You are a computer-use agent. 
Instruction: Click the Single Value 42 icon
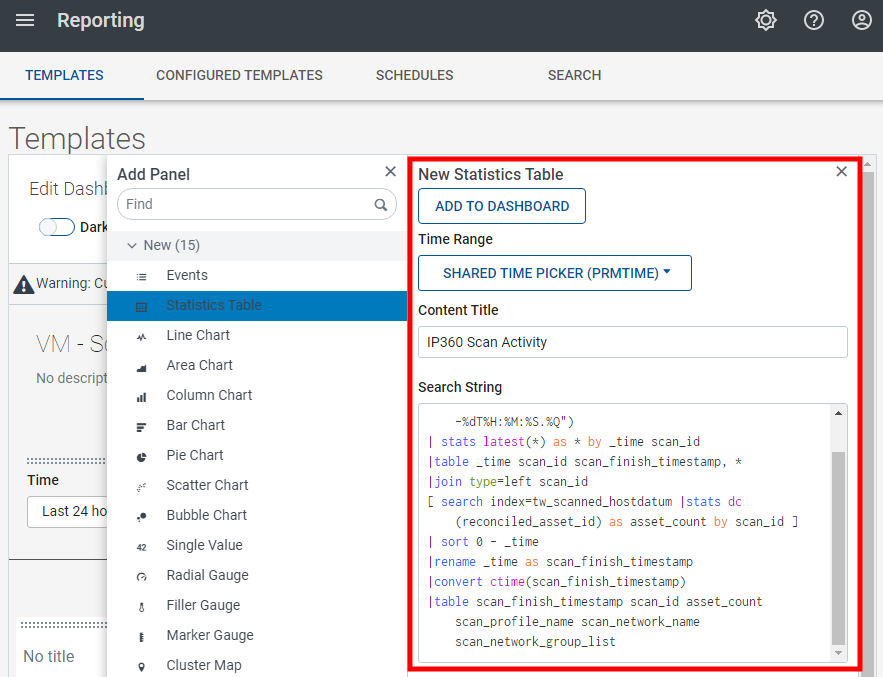point(141,547)
